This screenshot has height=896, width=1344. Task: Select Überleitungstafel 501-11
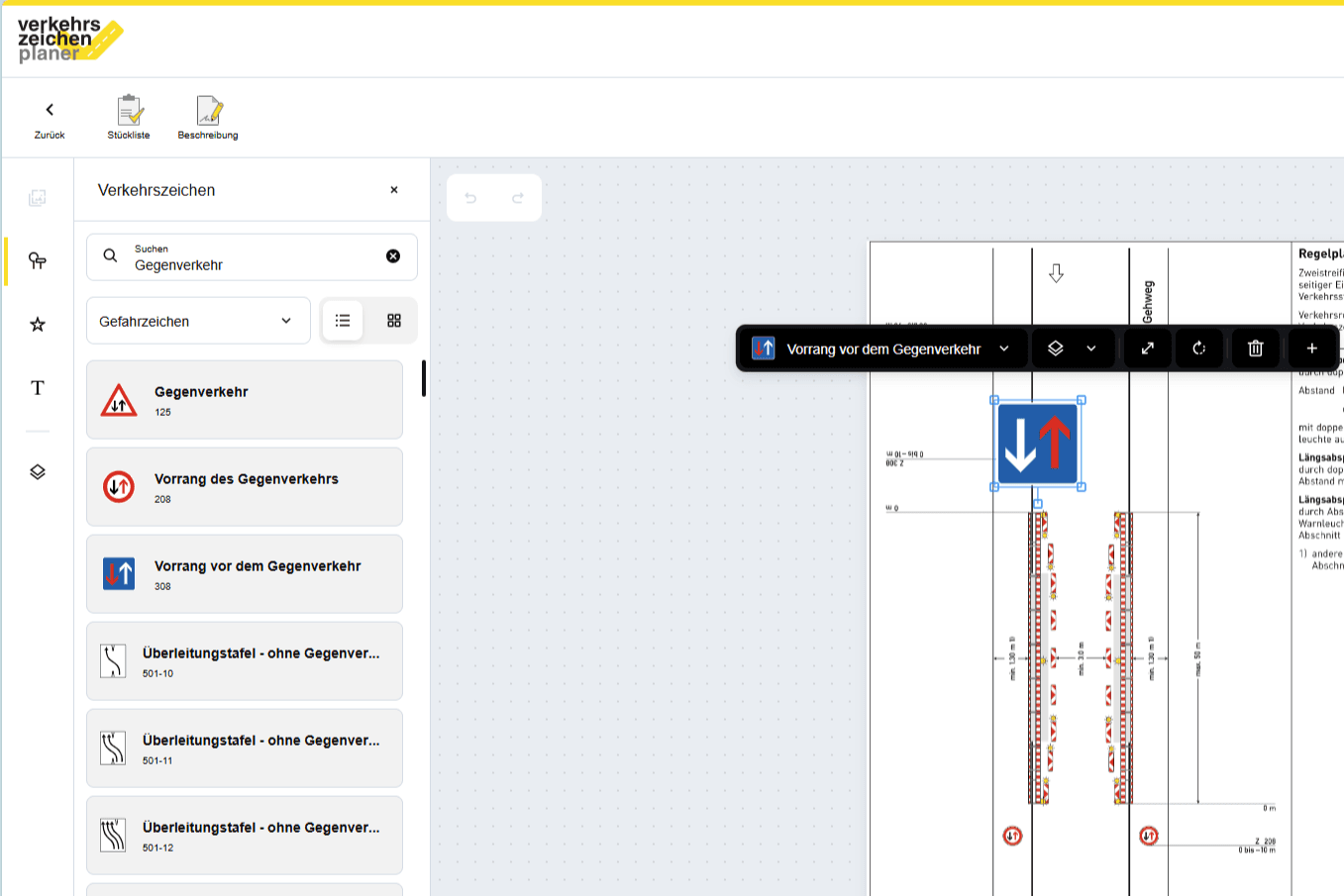[245, 748]
